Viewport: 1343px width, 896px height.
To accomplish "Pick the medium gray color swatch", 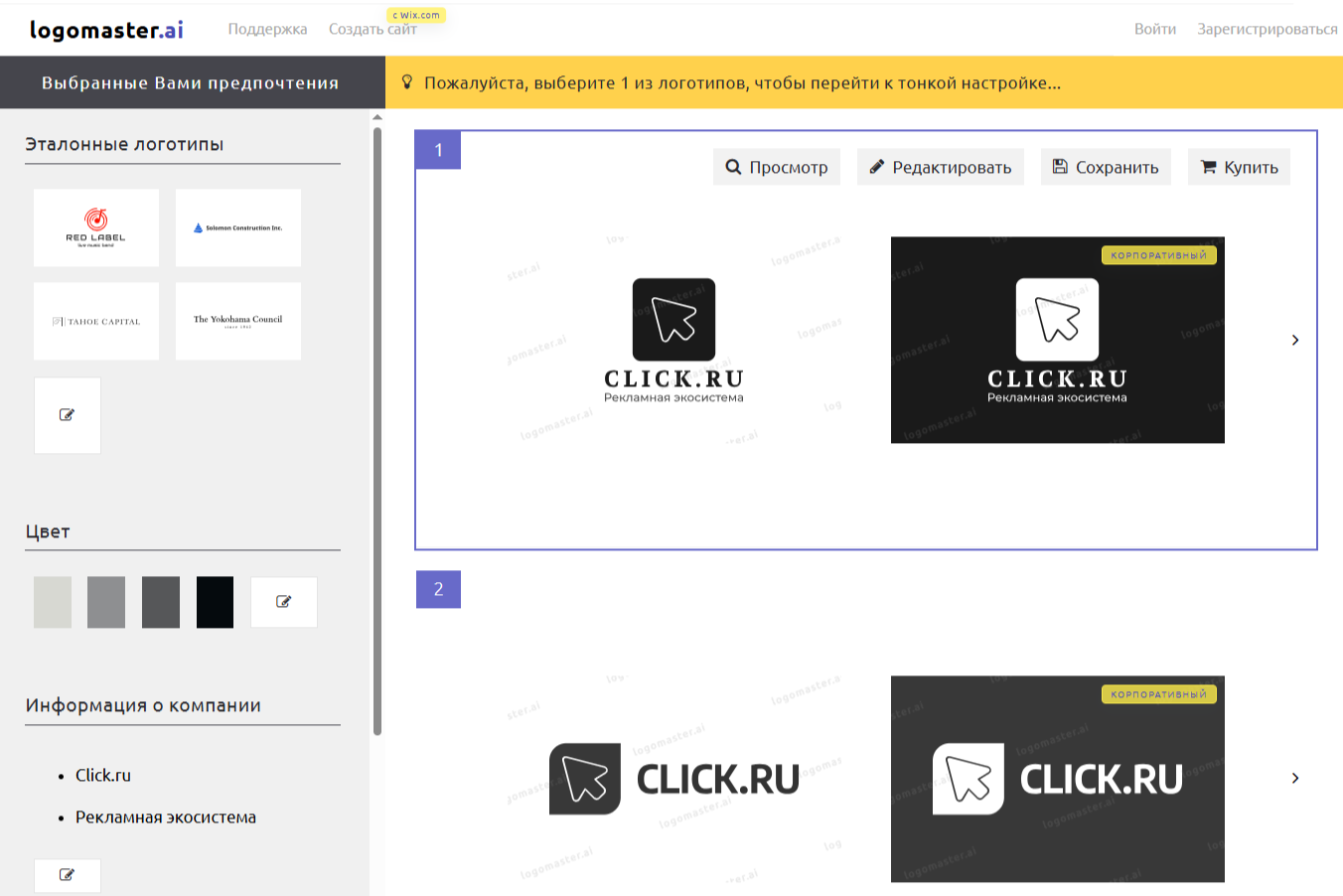I will (106, 602).
